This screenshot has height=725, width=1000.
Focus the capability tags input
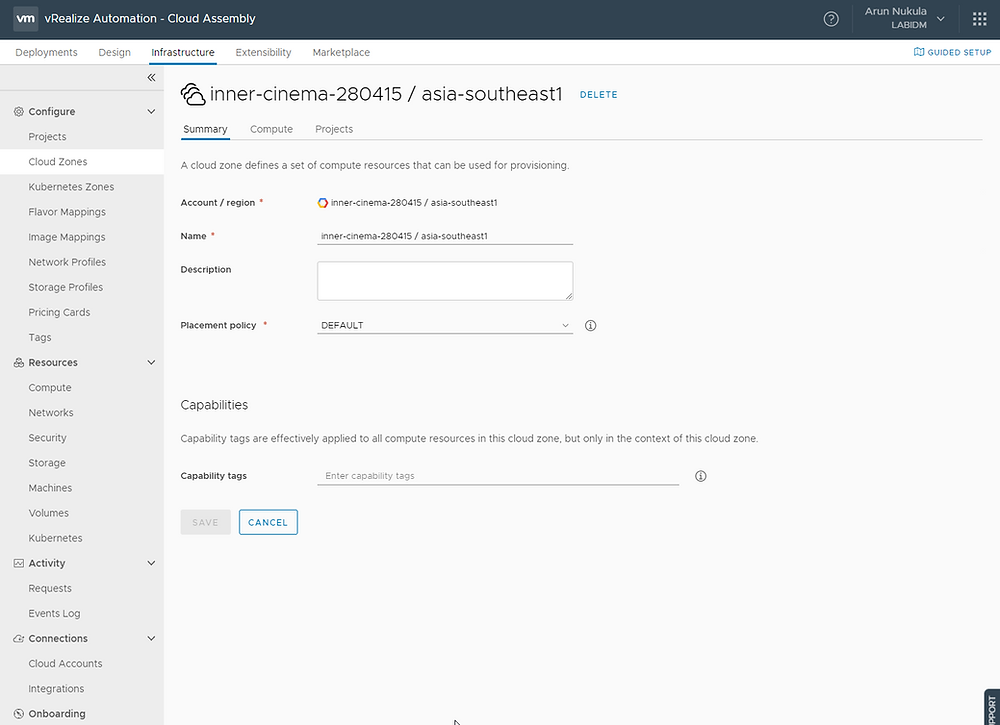497,476
